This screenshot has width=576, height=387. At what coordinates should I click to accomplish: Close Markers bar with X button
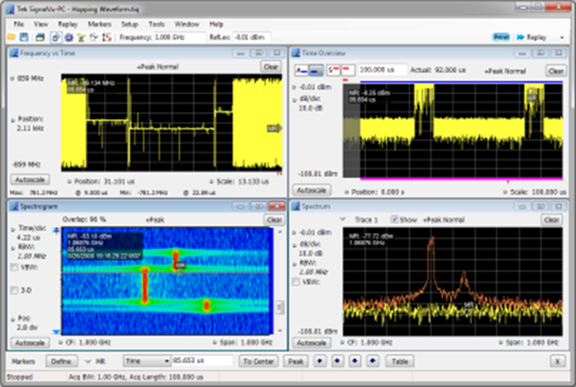558,361
